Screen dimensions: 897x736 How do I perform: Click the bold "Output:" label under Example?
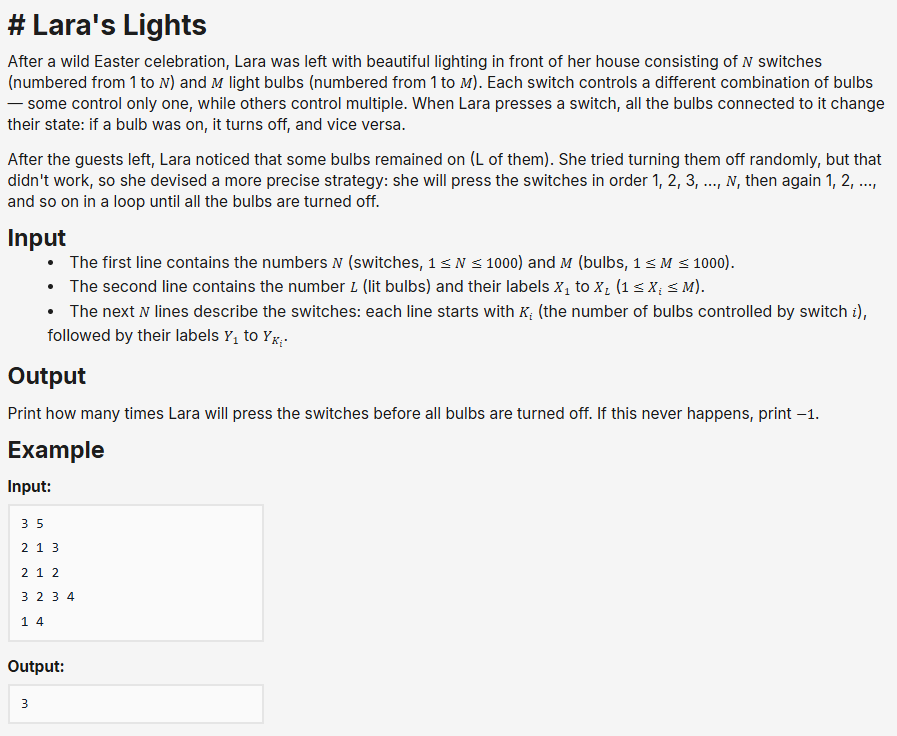(36, 666)
